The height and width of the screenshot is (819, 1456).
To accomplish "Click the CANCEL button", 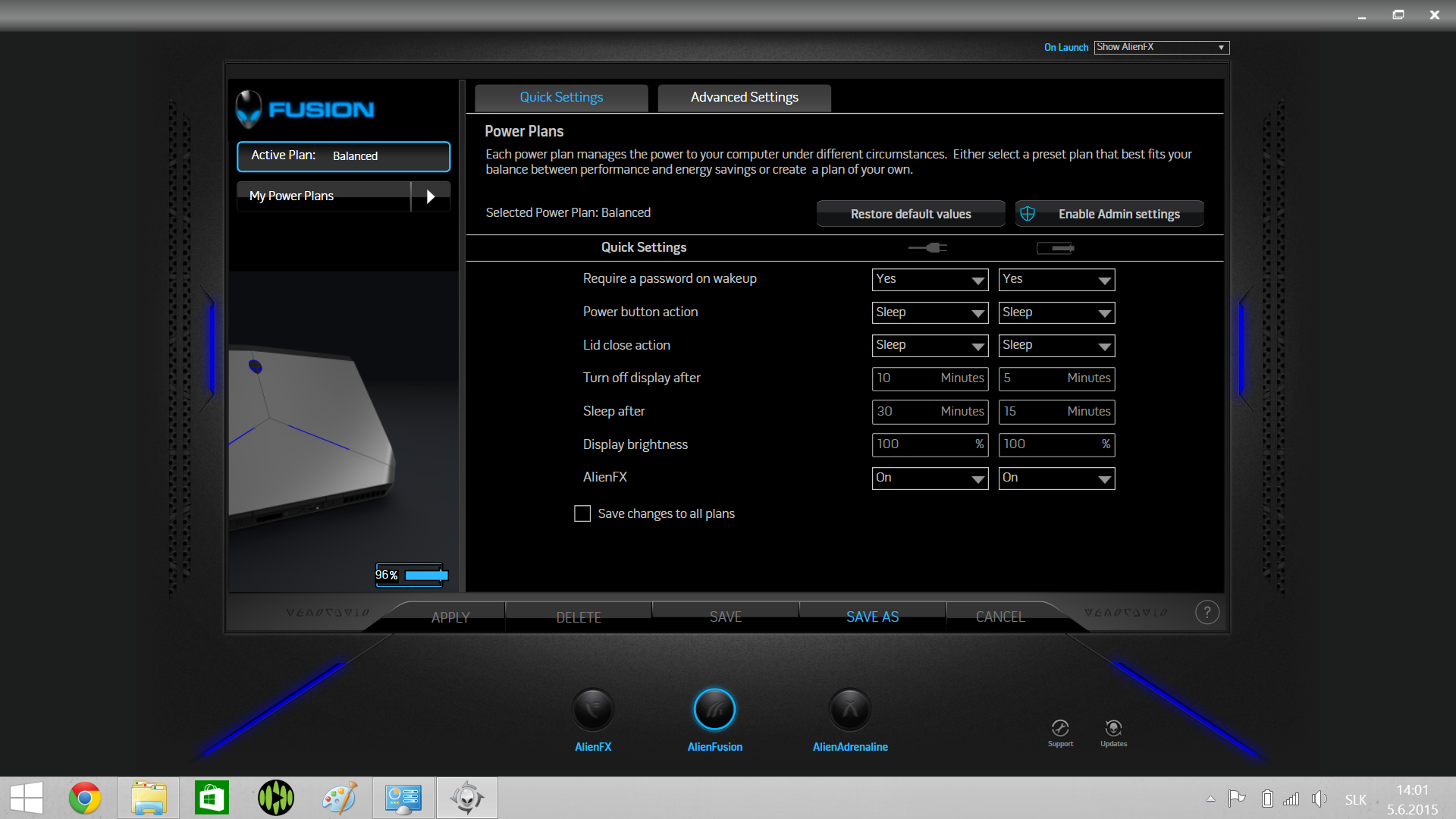I will 1000,617.
